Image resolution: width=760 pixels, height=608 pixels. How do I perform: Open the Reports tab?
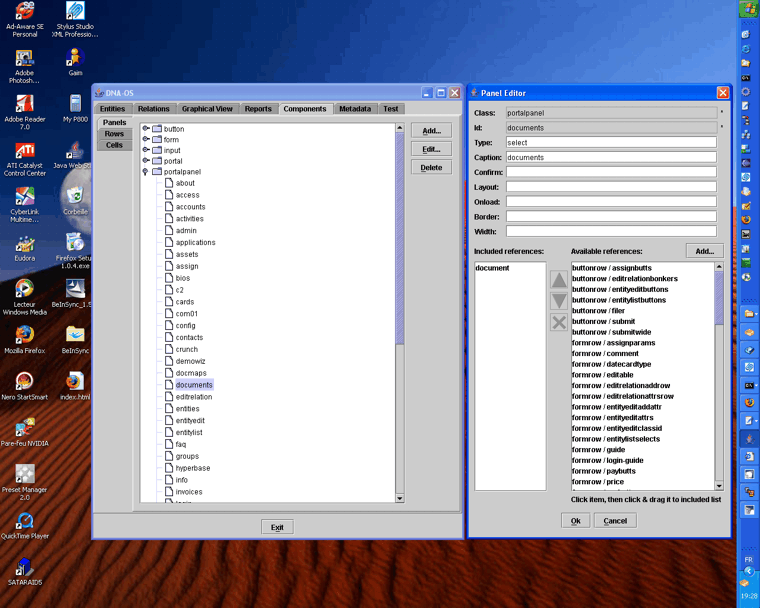click(258, 109)
